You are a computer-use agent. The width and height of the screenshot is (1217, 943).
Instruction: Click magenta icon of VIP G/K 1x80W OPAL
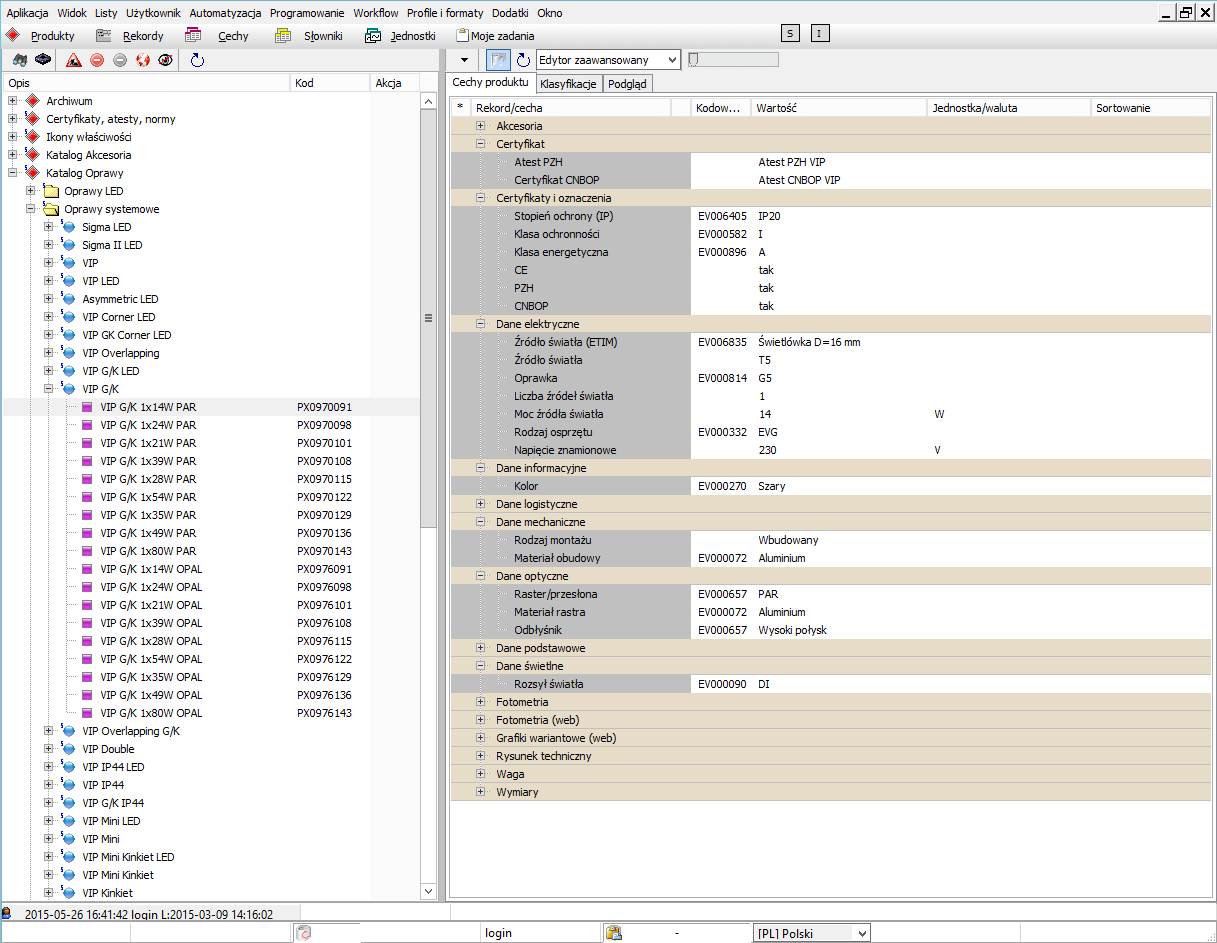[87, 713]
